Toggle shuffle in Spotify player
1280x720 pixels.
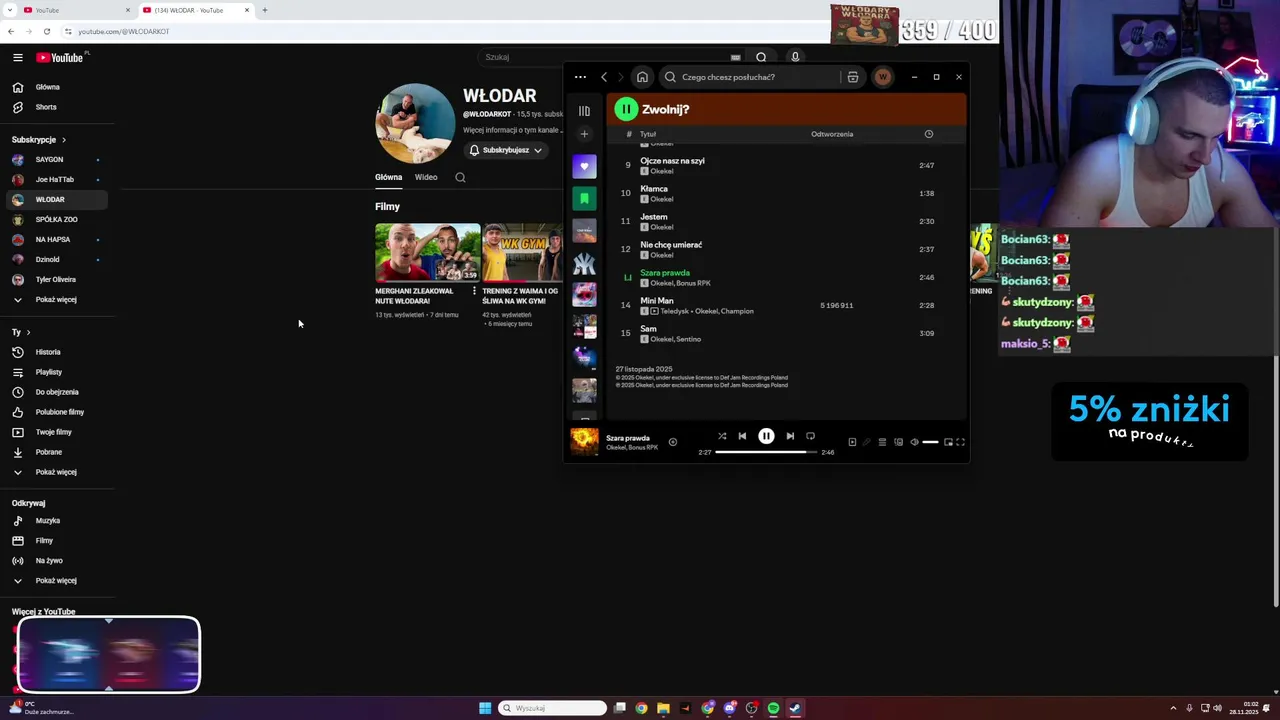pos(722,436)
